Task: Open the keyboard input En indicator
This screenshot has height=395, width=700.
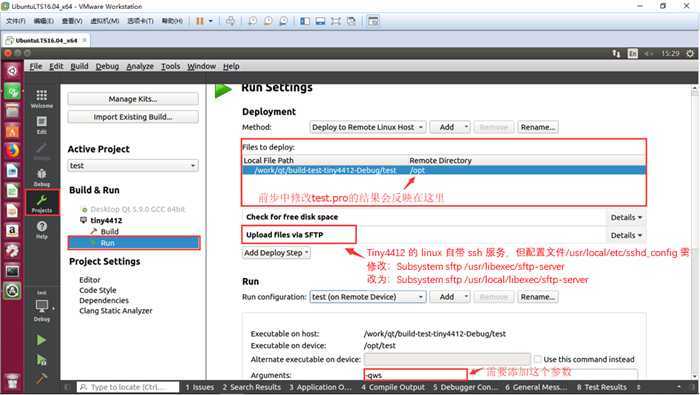Action: [633, 54]
